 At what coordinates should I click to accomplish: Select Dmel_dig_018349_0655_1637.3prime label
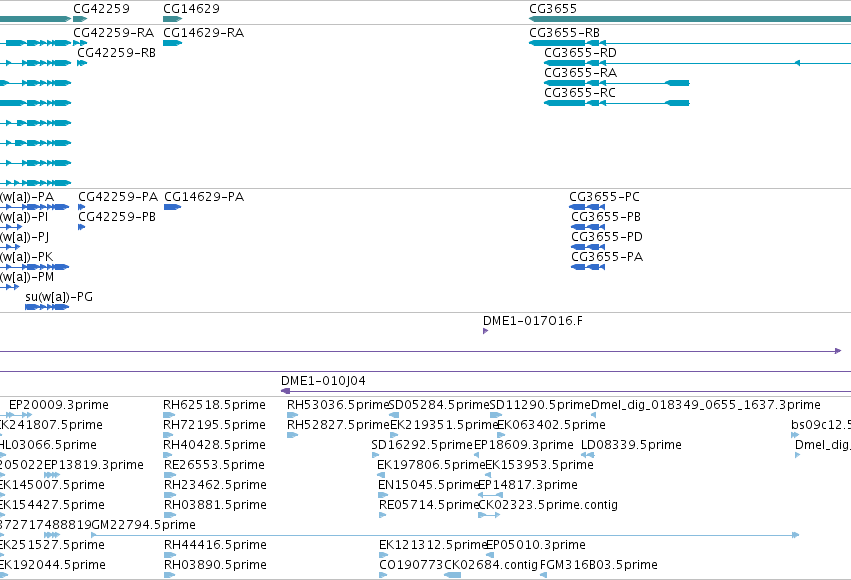(706, 405)
